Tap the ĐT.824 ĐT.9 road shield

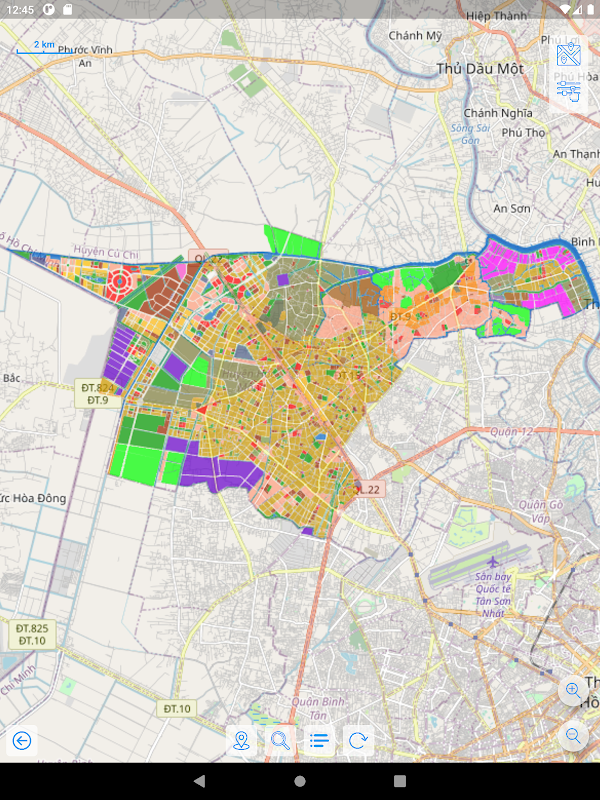[x=97, y=394]
